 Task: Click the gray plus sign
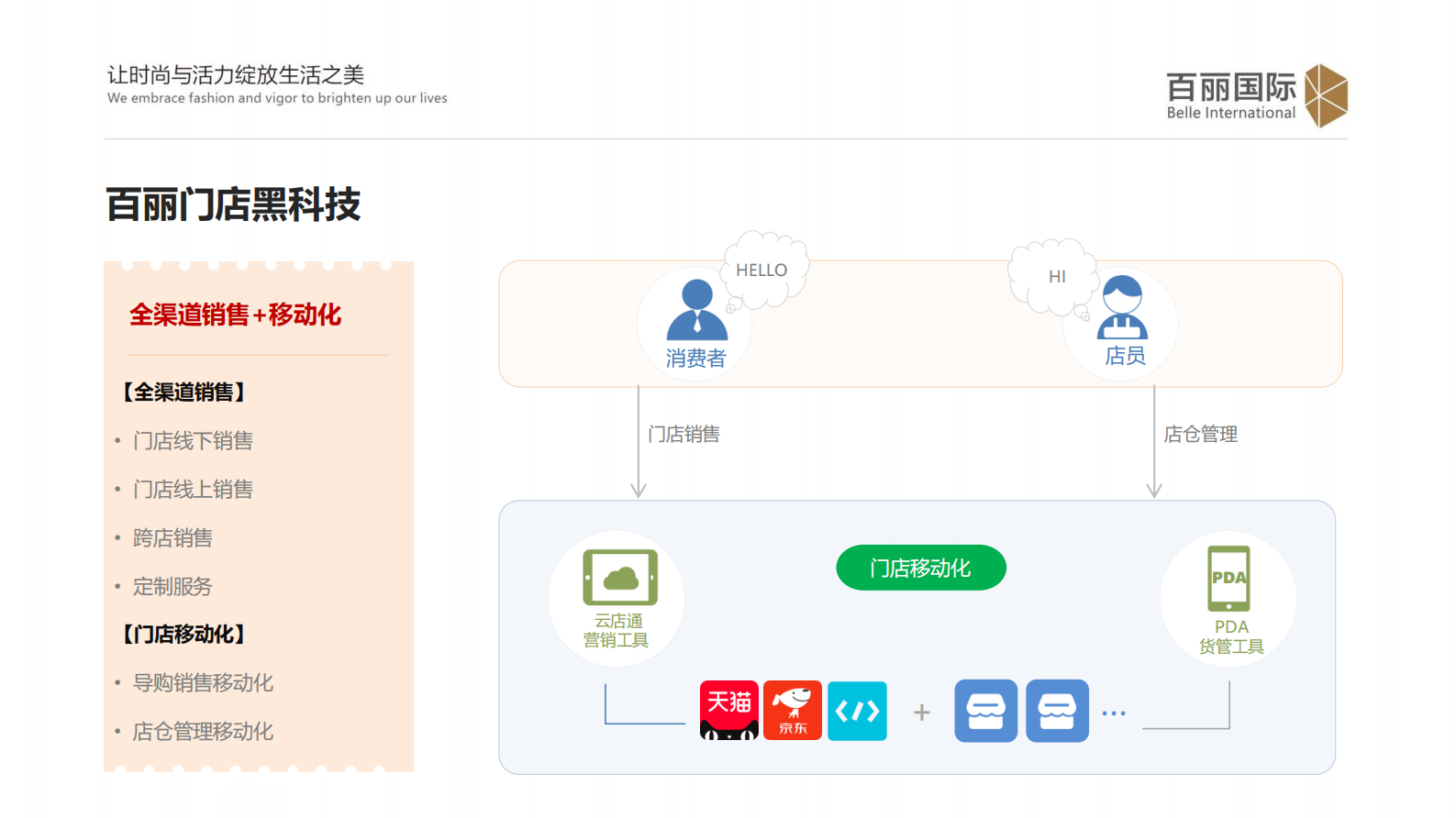coord(922,713)
